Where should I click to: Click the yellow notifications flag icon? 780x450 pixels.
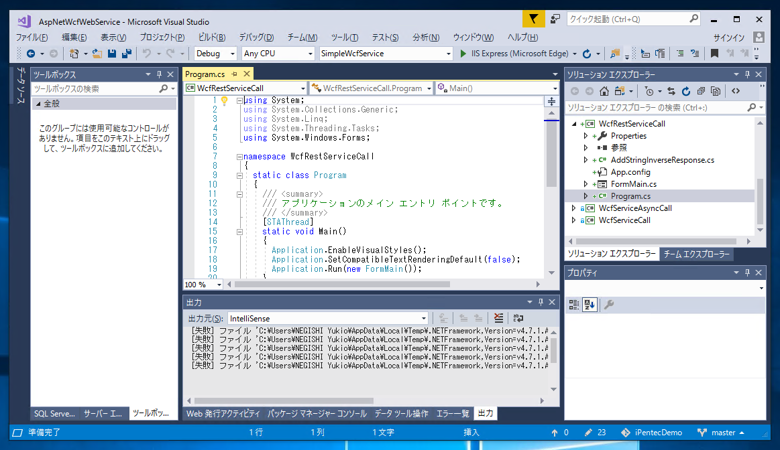(x=533, y=19)
